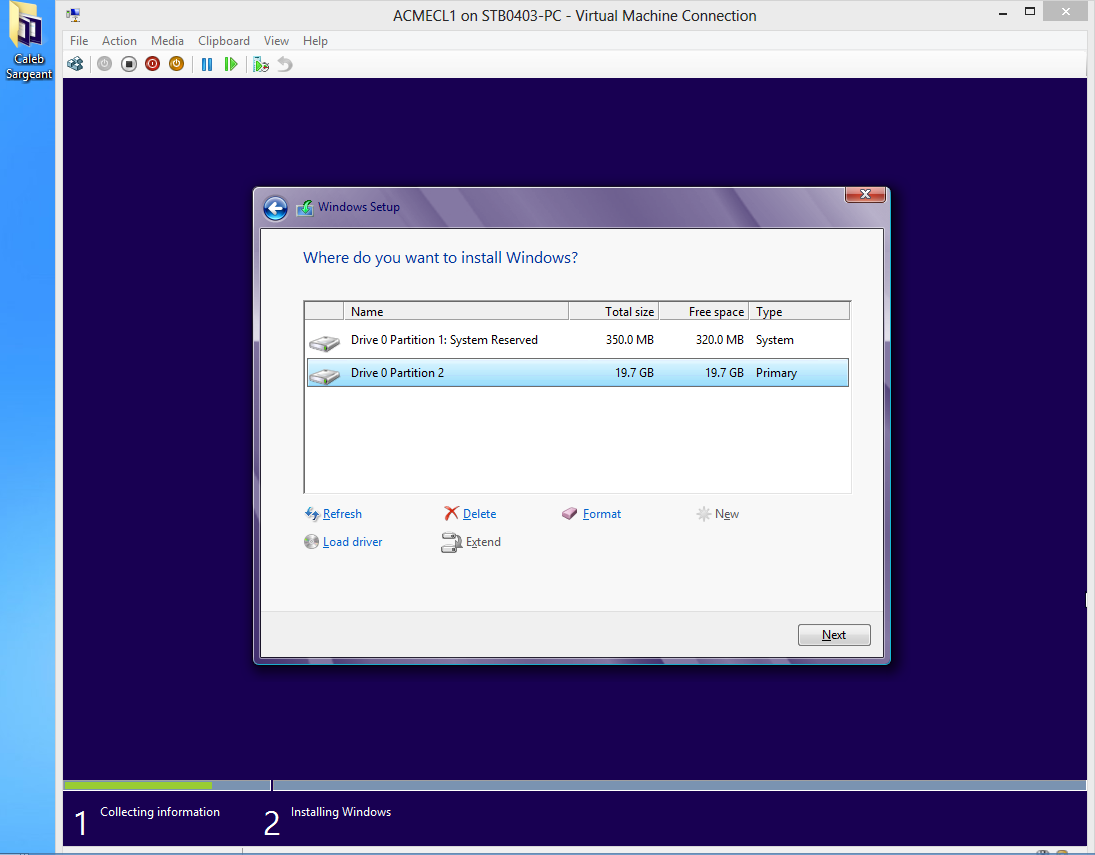Click the Checkpoint toolbar icon
The height and width of the screenshot is (855, 1095).
[x=261, y=64]
